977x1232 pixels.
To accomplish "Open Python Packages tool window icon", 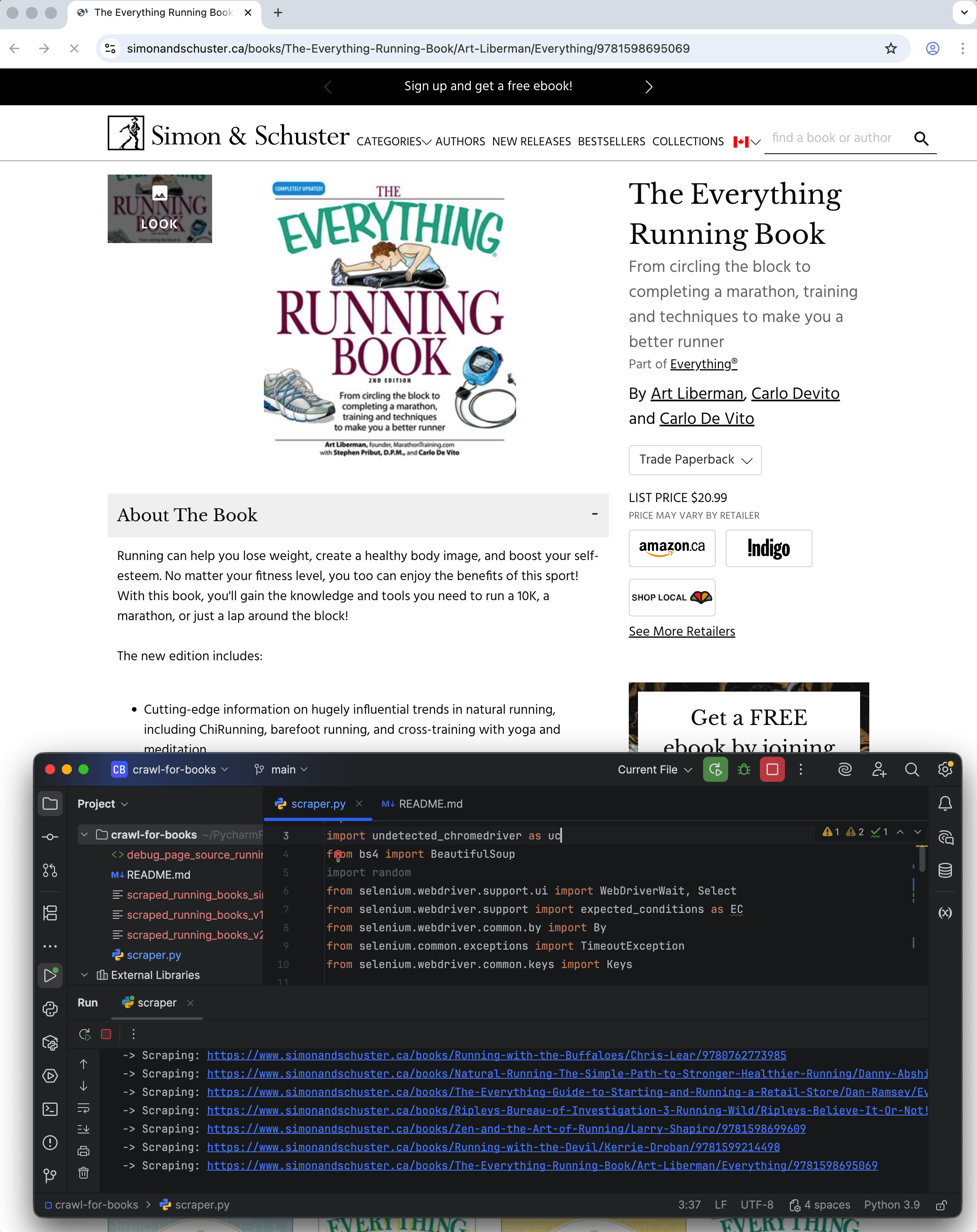I will (50, 1043).
